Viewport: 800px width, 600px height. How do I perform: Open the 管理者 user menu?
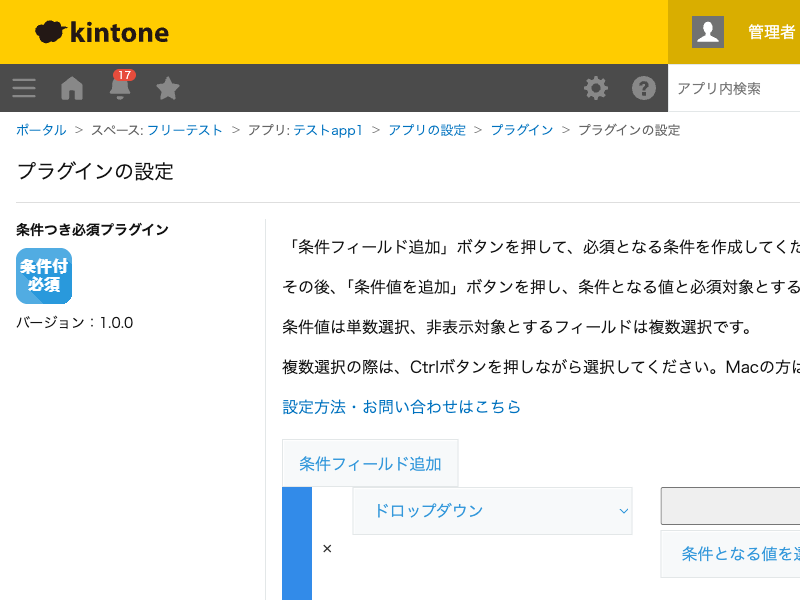771,32
